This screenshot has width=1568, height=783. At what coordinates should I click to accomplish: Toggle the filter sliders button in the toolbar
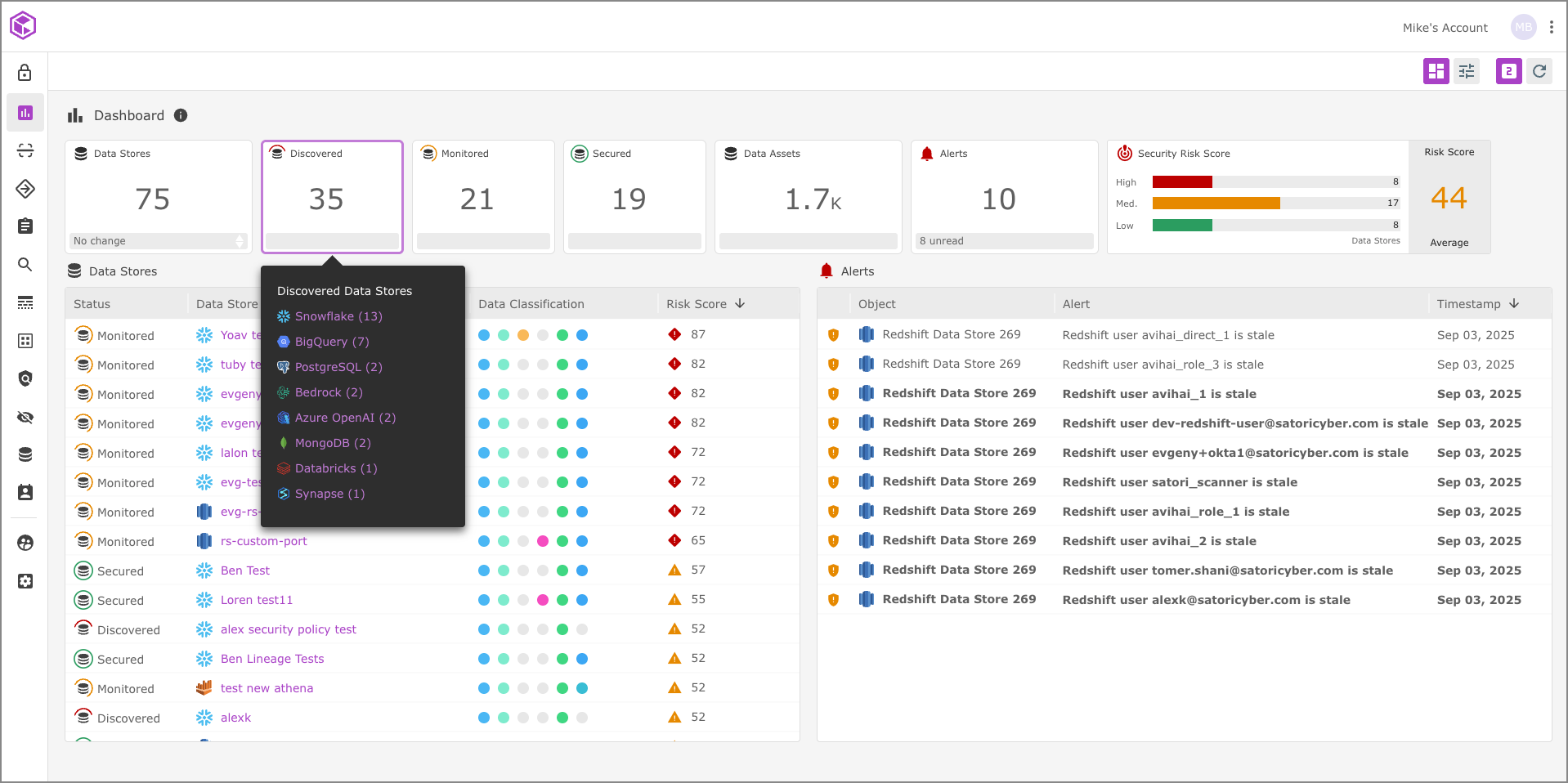pos(1467,71)
